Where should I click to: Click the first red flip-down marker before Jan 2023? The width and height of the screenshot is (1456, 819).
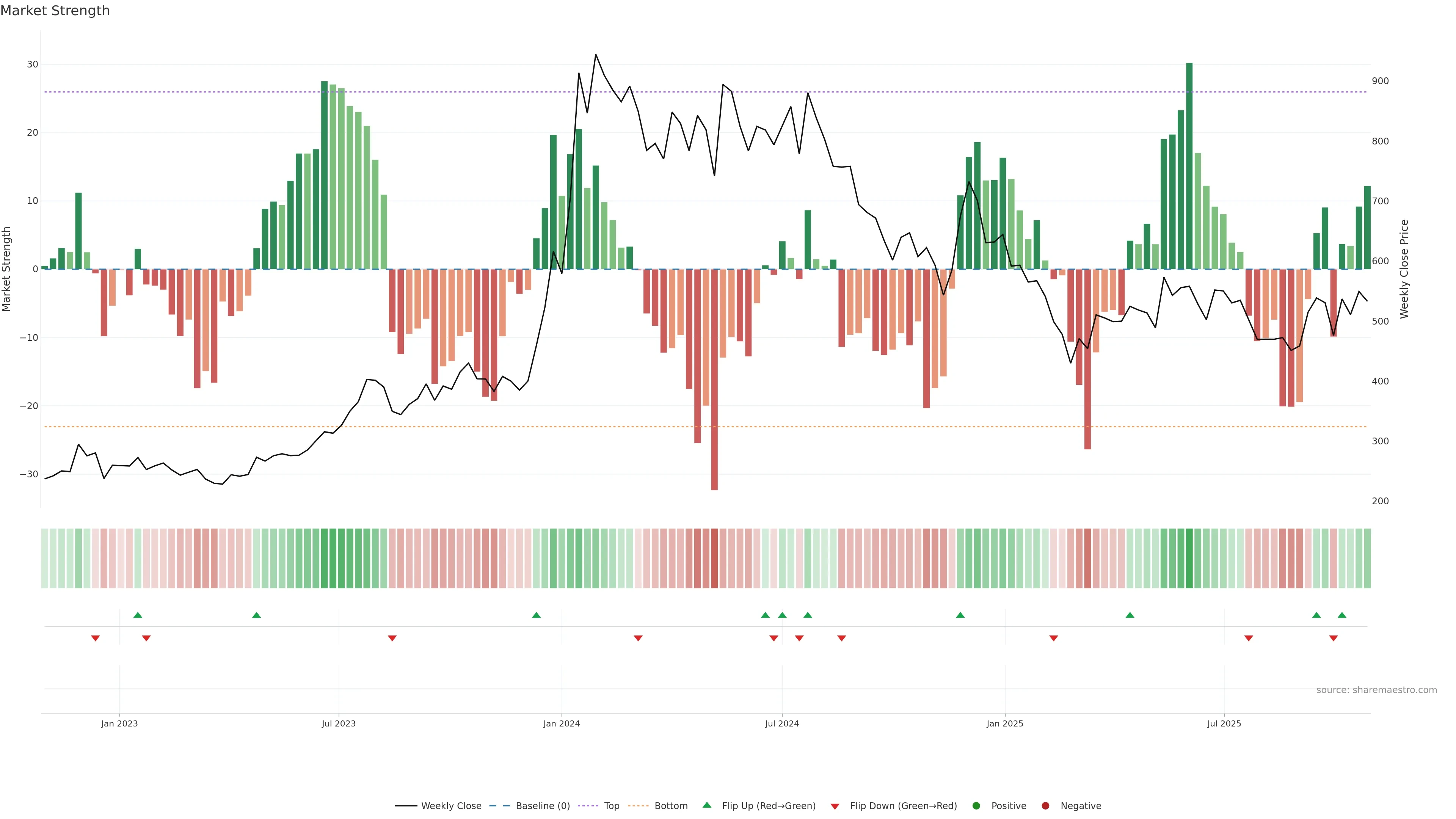point(96,638)
